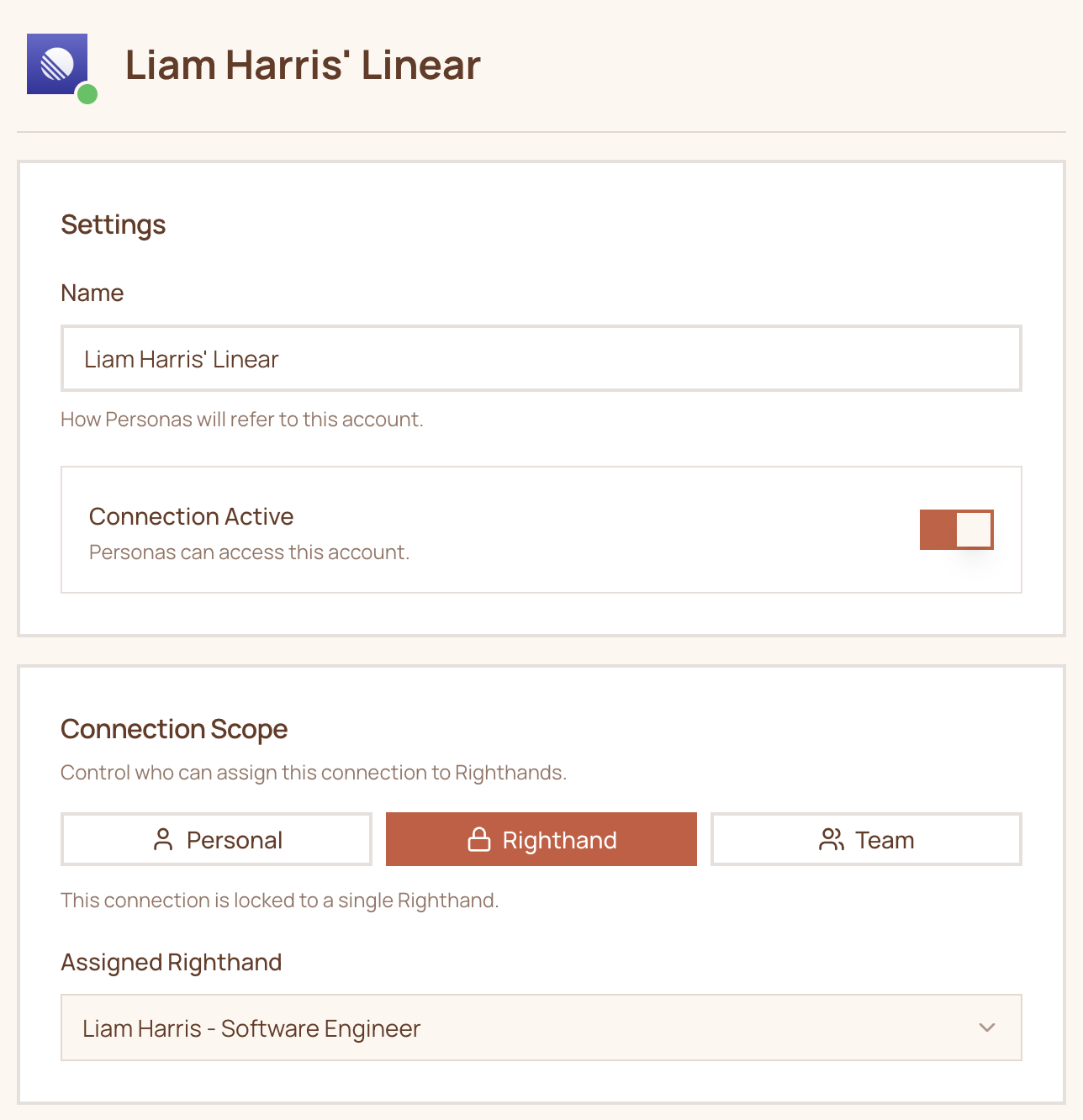Click the locked Righthand scope icon button

click(541, 838)
